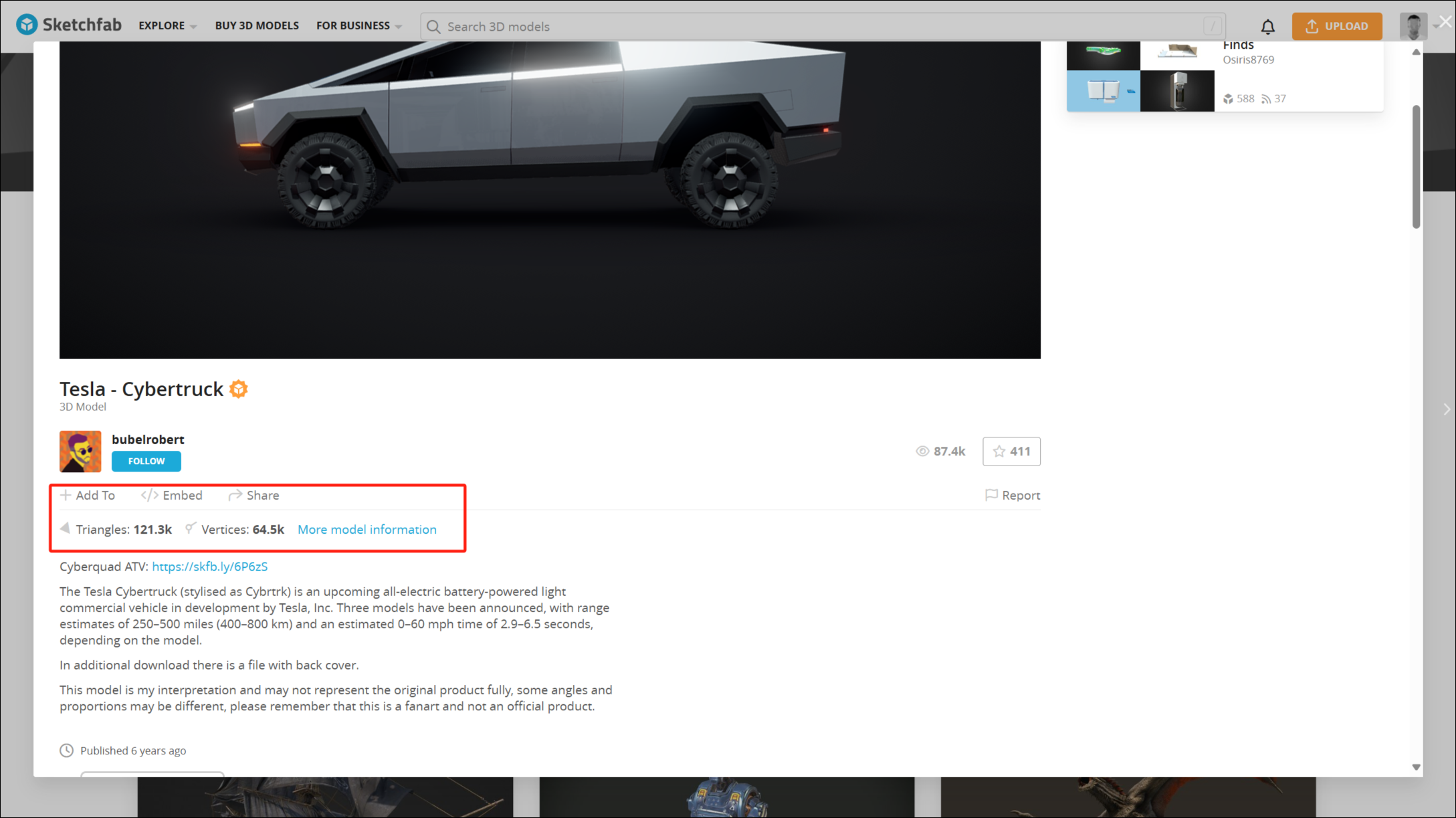Click the Embed code icon
The image size is (1456, 818).
coord(149,495)
